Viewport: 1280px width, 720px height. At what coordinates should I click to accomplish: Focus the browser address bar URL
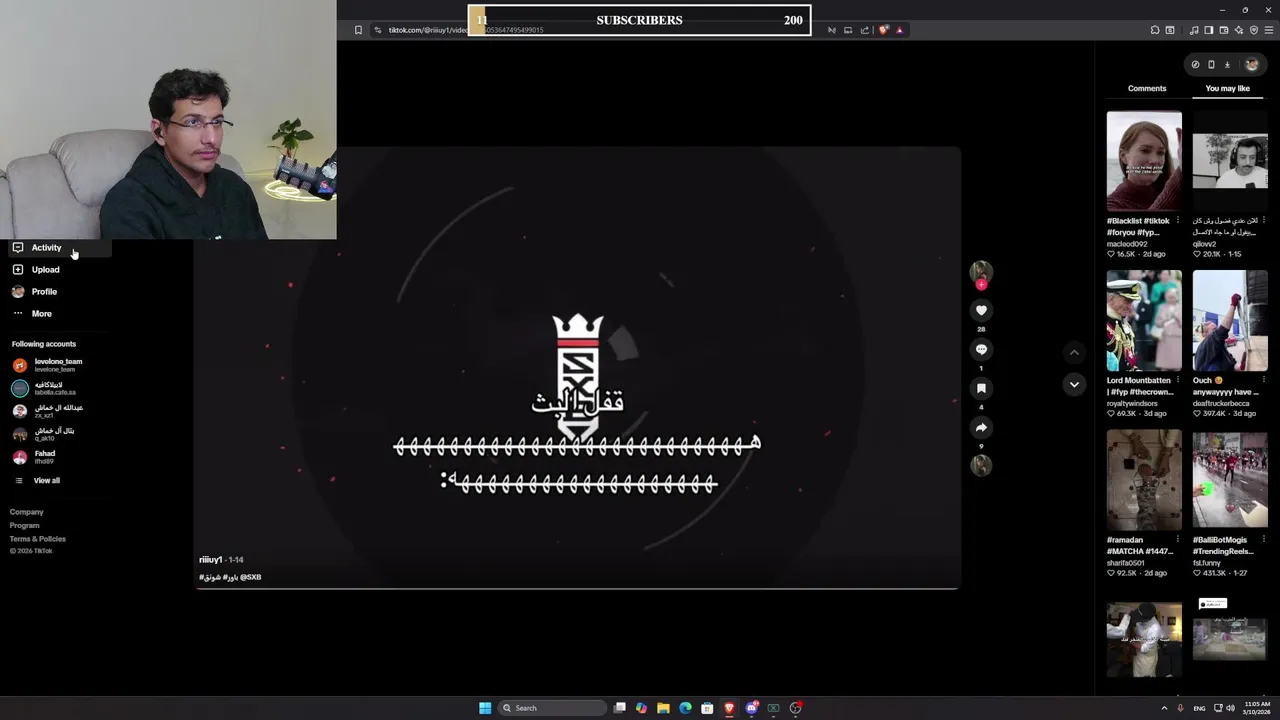point(466,30)
